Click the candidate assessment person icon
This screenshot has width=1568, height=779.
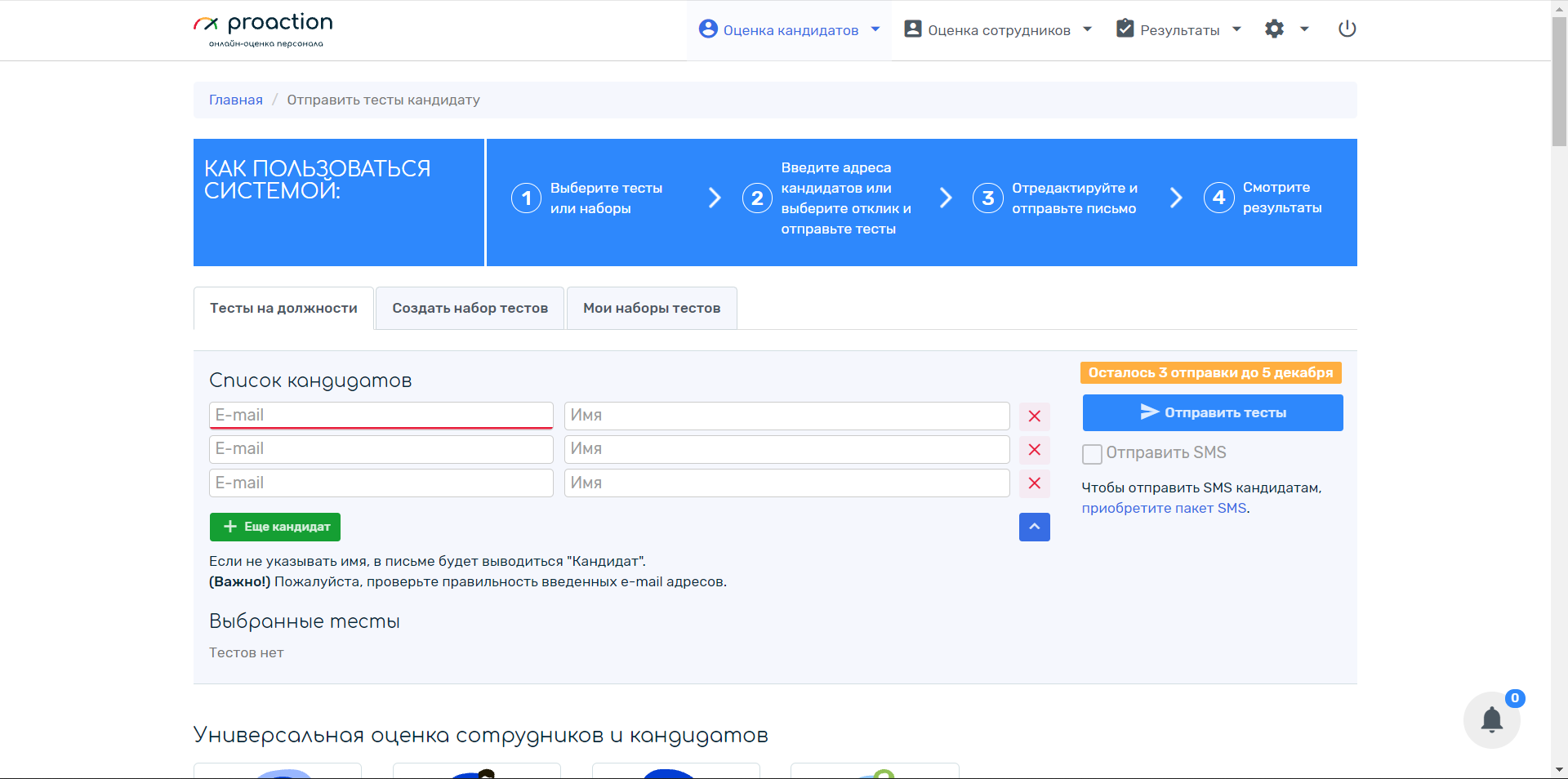pos(708,29)
